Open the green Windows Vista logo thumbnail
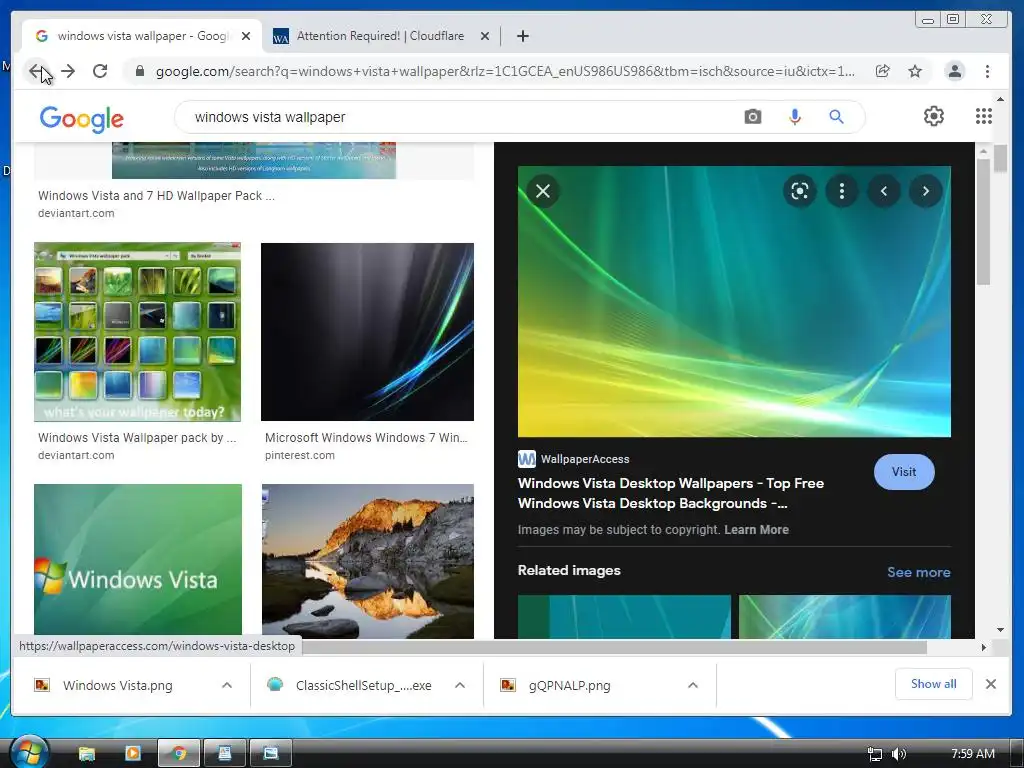1024x768 pixels. [x=138, y=561]
